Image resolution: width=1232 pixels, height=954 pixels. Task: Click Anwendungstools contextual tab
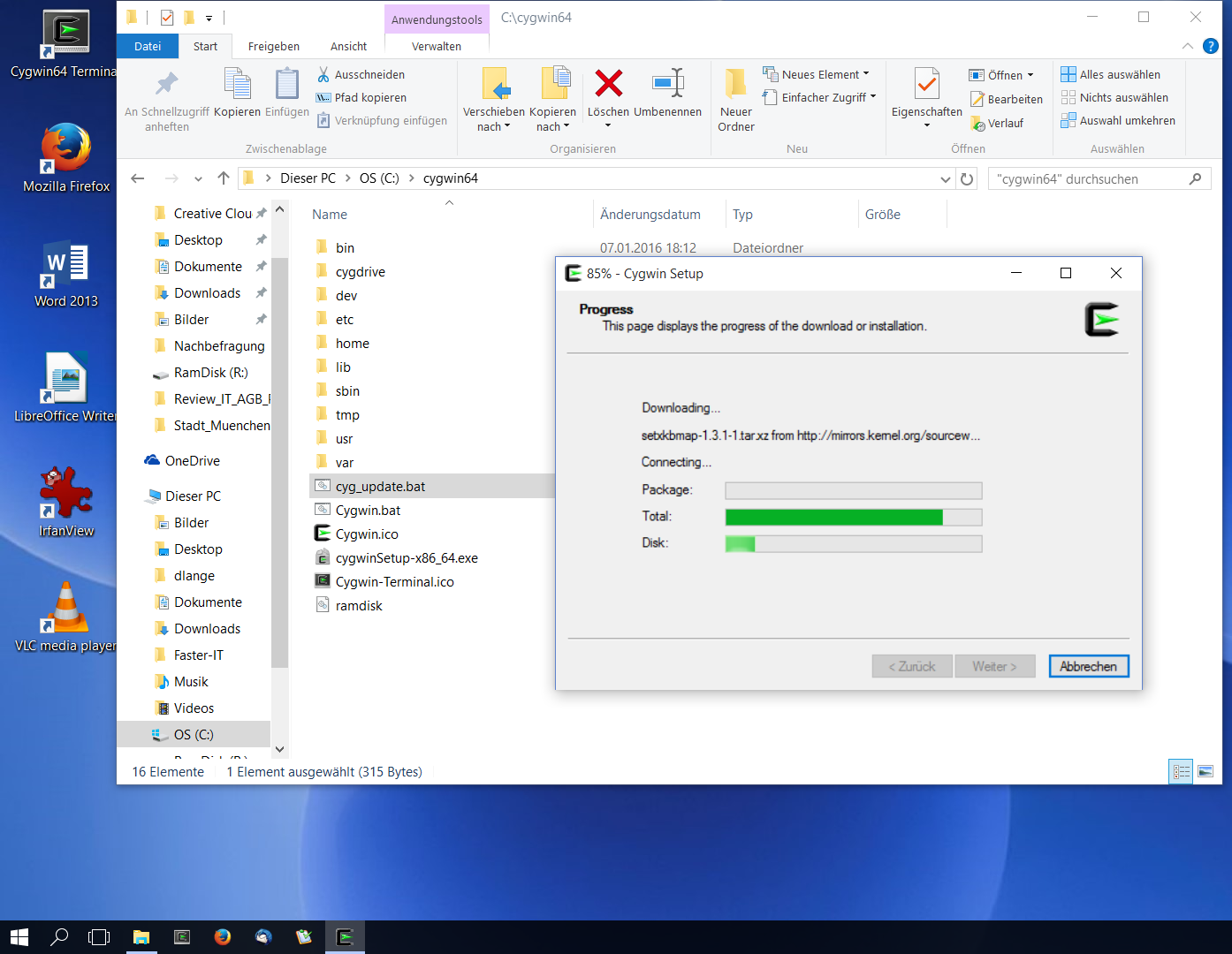tap(437, 19)
